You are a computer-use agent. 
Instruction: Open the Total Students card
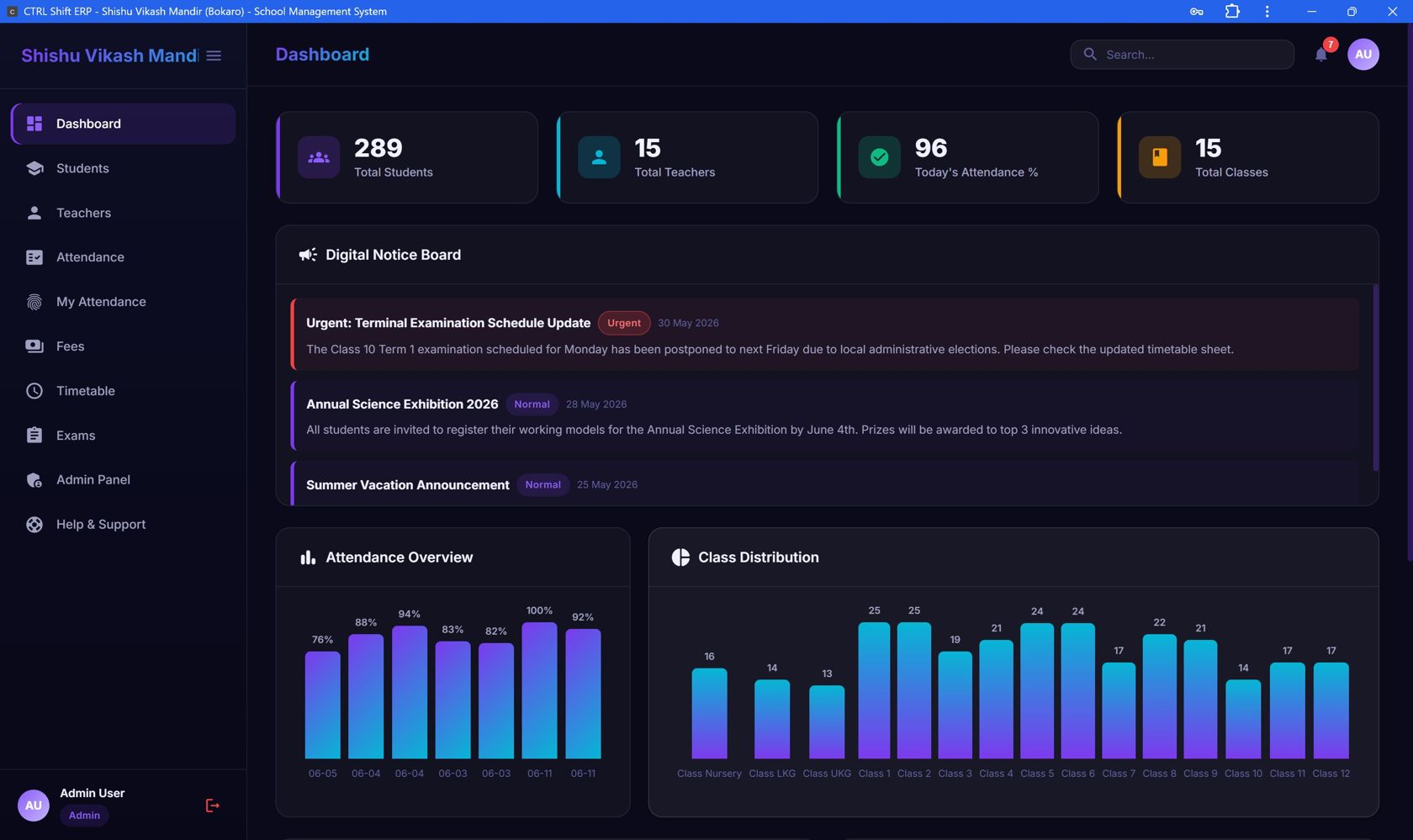click(407, 157)
